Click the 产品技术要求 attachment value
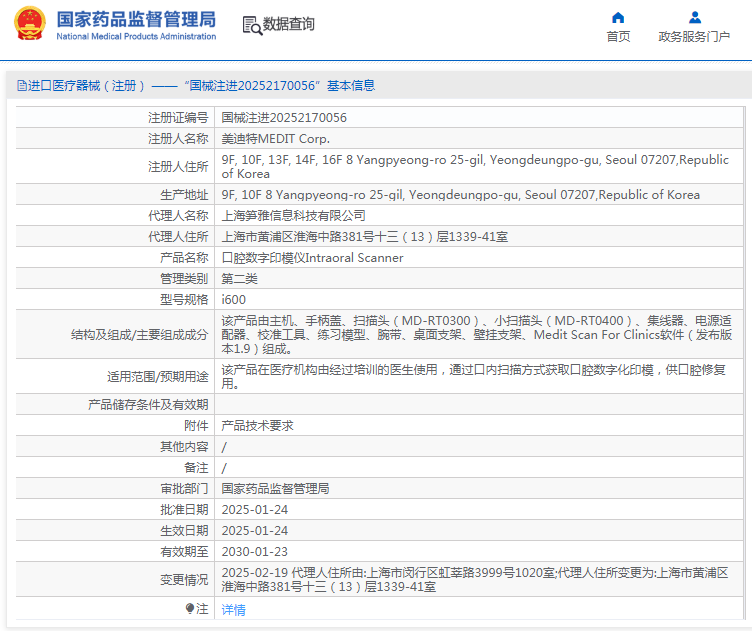Viewport: 752px width, 631px height. pos(258,426)
